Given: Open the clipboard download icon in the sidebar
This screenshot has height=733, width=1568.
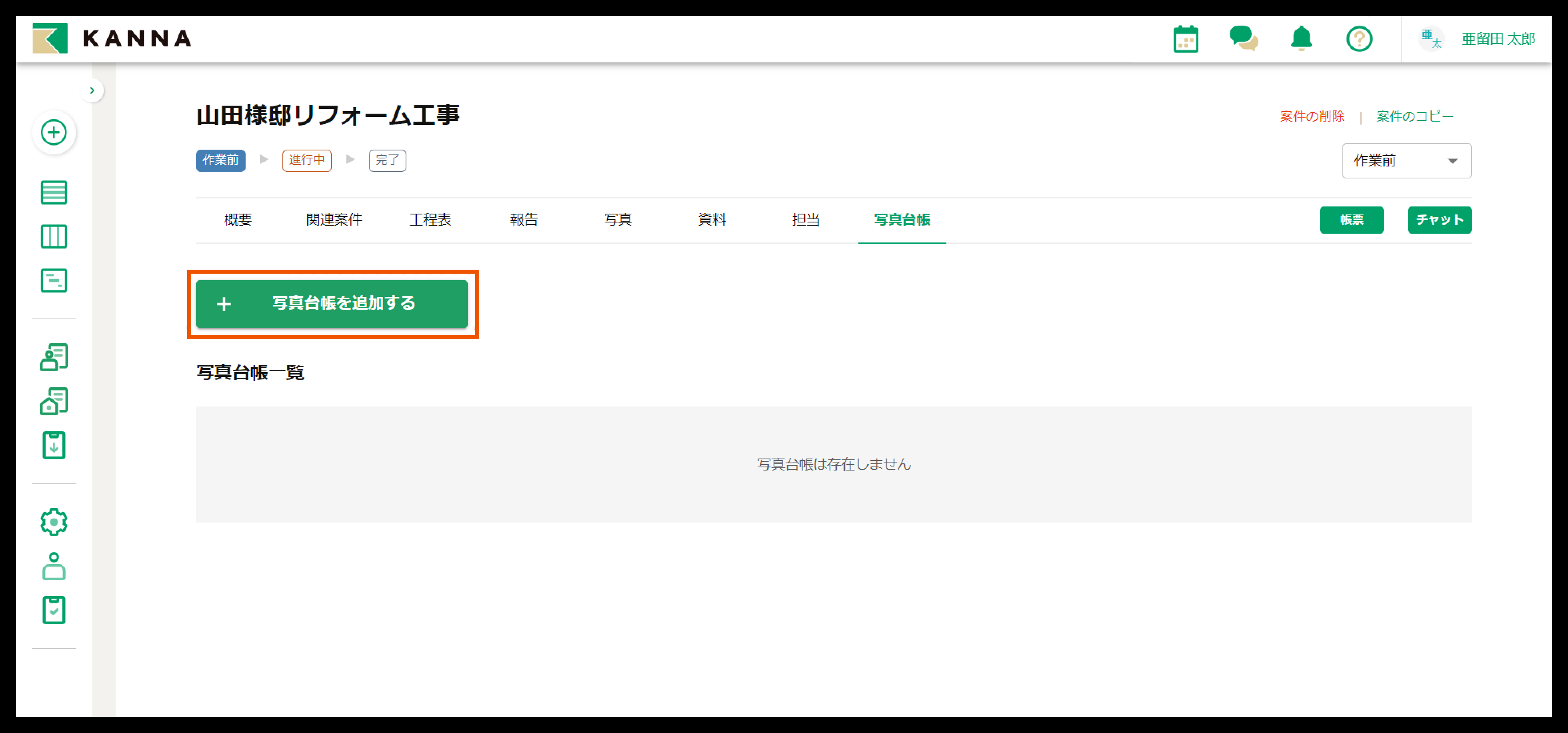Looking at the screenshot, I should tap(54, 445).
